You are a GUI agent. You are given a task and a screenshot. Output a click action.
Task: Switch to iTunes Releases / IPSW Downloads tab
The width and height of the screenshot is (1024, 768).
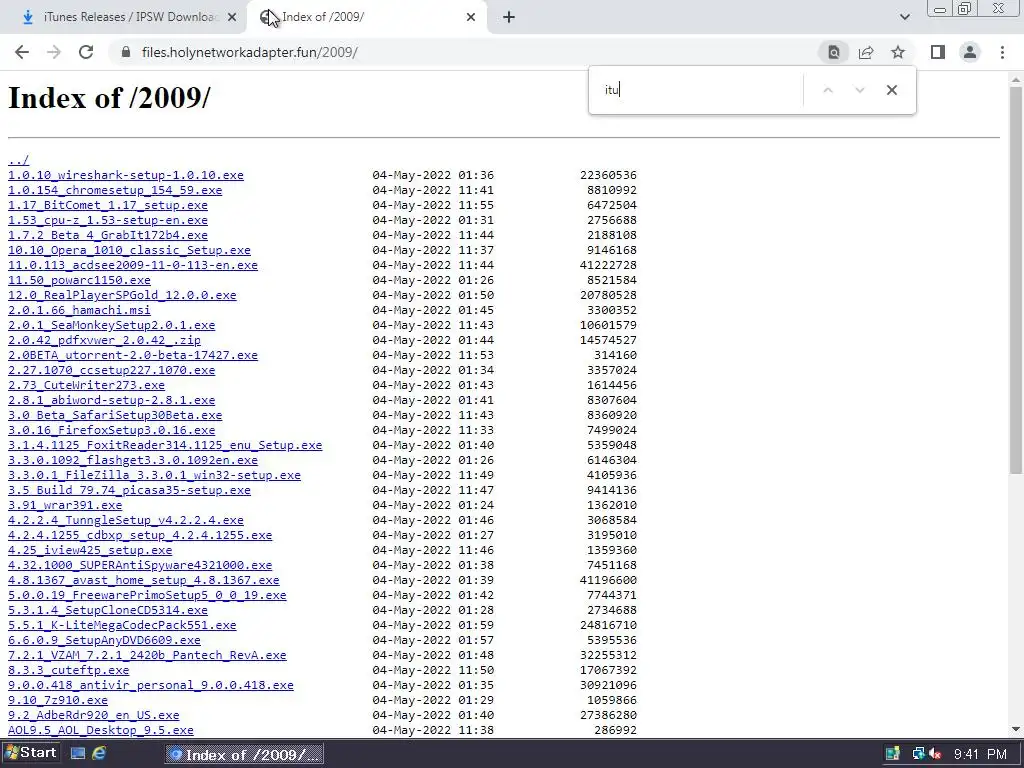(123, 17)
